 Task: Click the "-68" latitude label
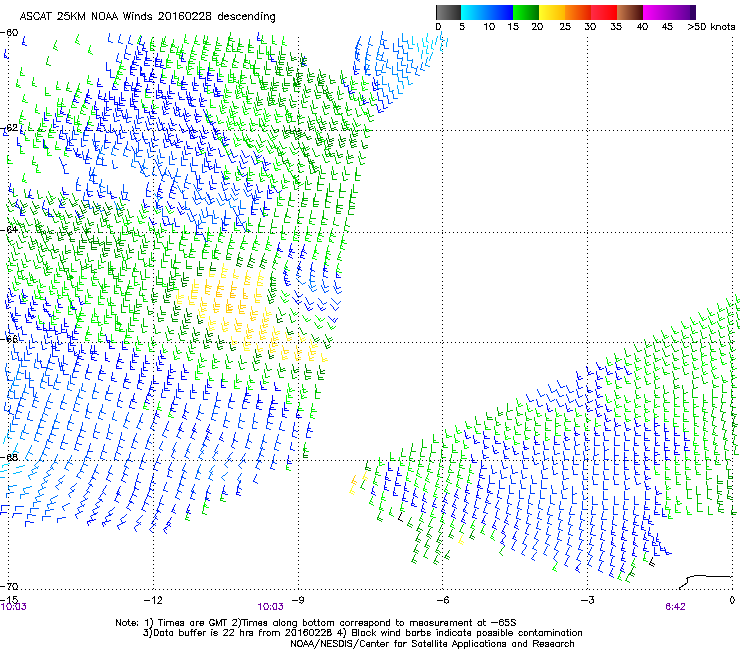9,457
